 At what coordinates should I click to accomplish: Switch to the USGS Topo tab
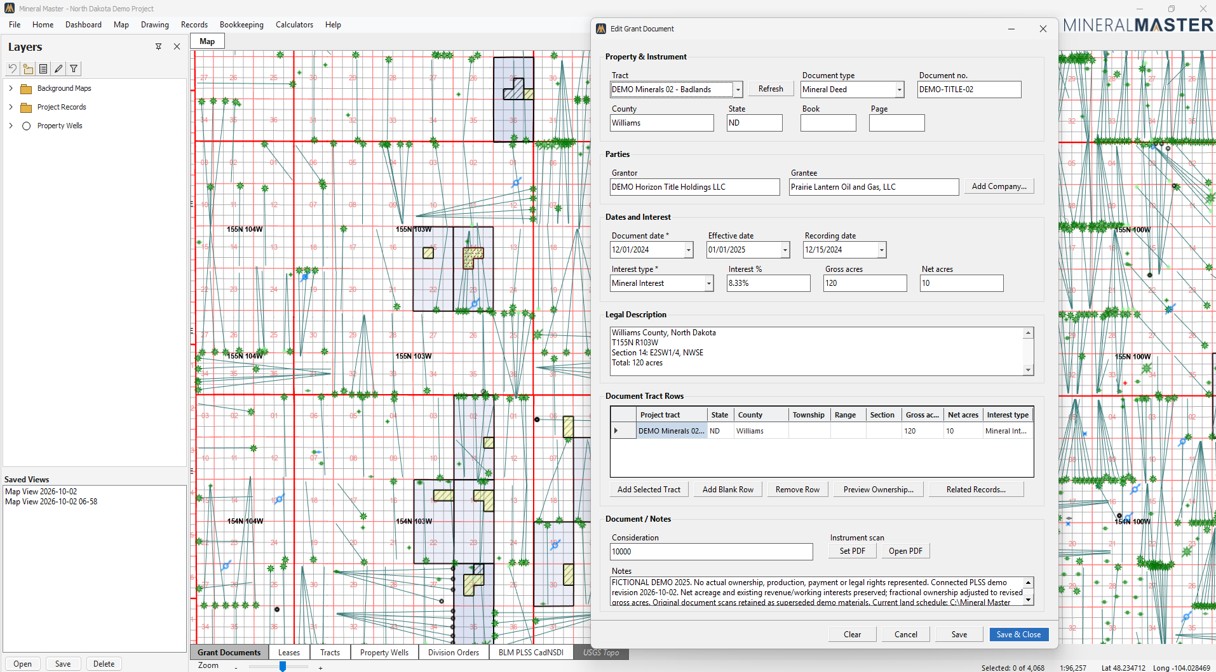click(x=601, y=653)
